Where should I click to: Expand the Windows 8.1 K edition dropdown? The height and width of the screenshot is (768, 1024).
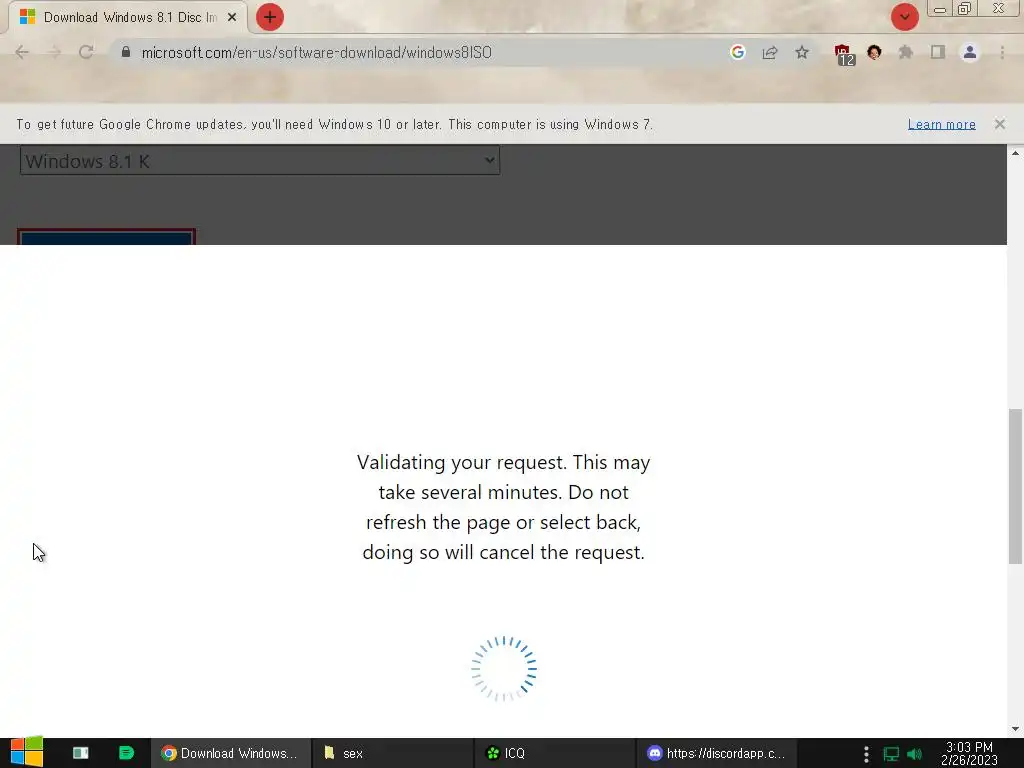(260, 161)
